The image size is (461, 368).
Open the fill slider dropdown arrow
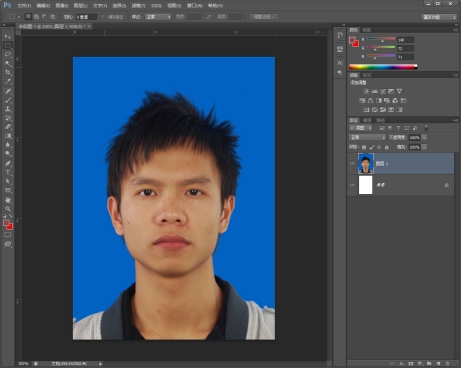[x=424, y=147]
